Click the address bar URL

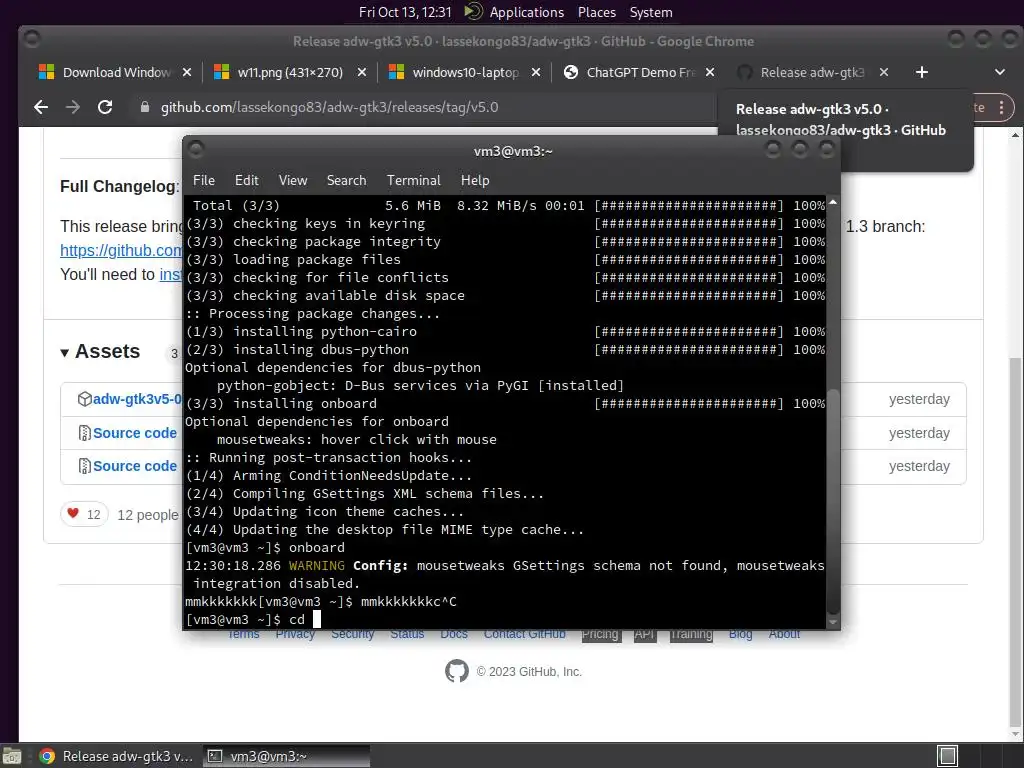coord(329,107)
